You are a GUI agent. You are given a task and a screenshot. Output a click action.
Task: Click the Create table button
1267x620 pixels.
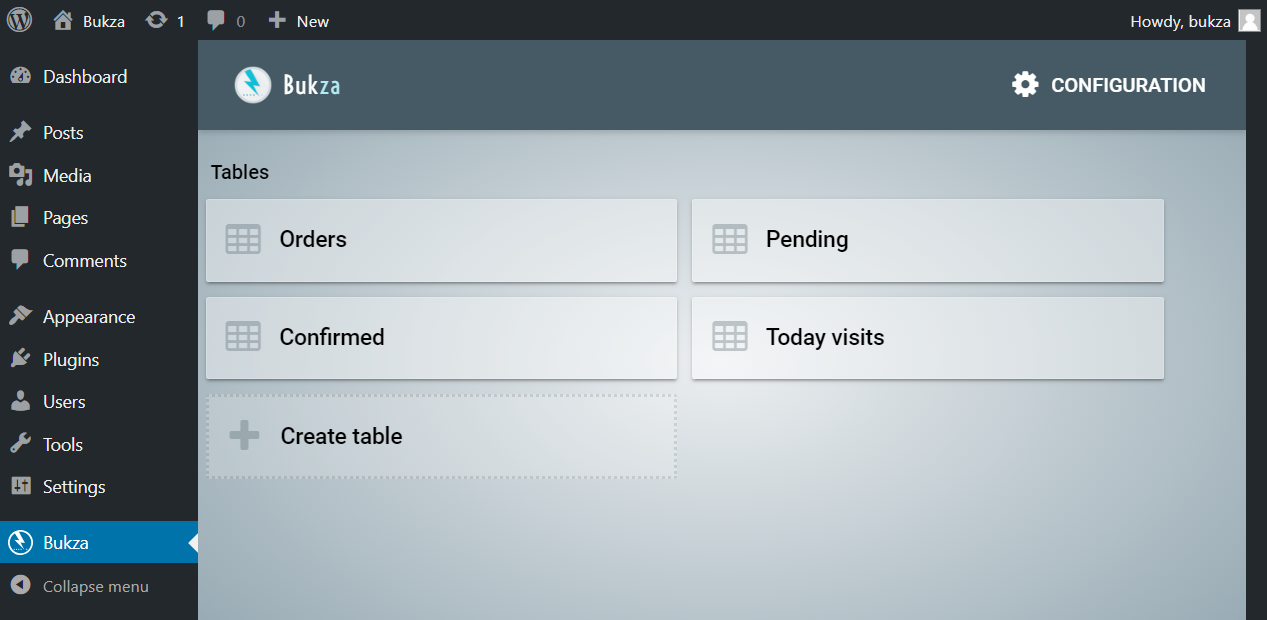(441, 436)
